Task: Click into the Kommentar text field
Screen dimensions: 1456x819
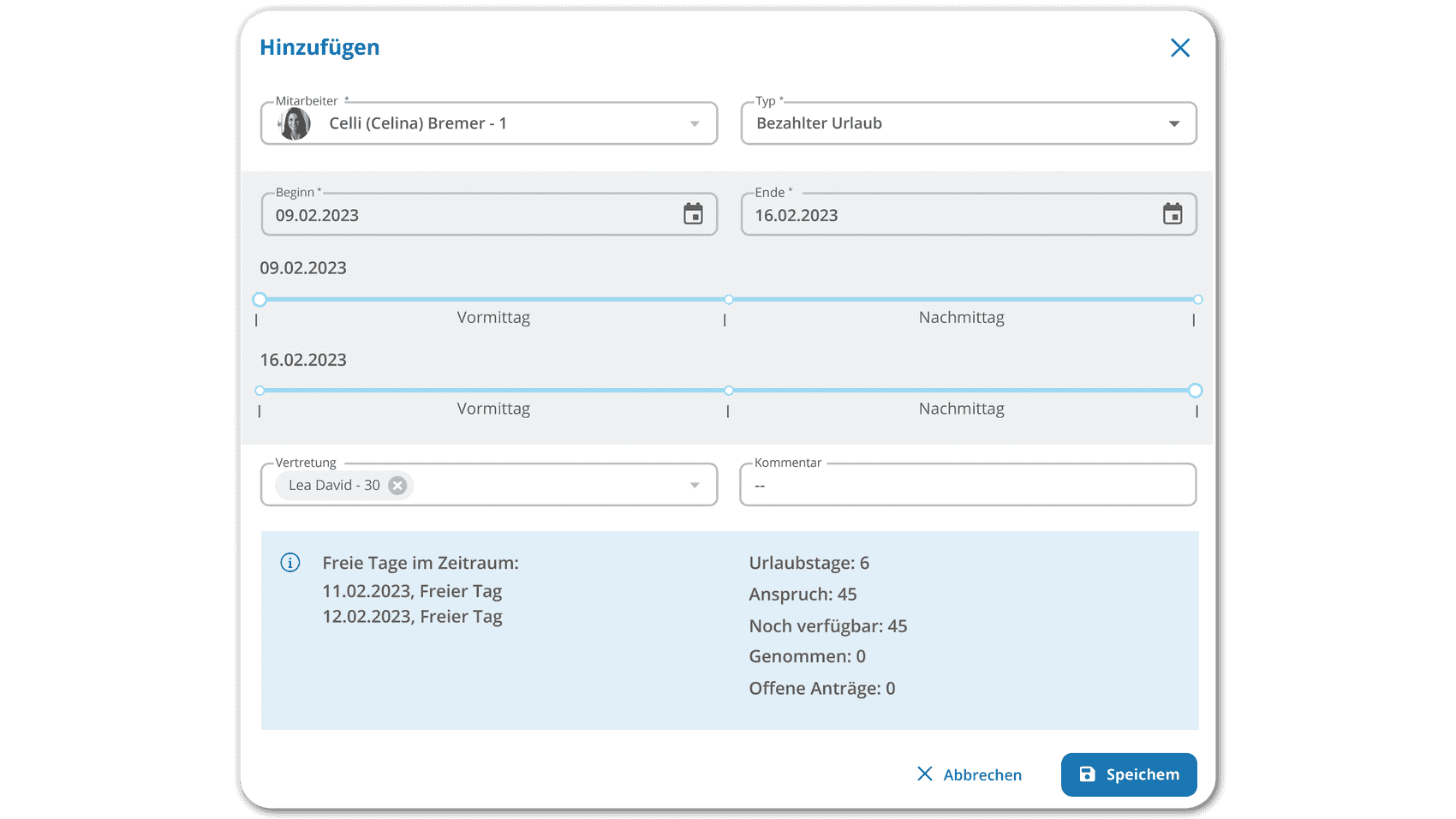Action: pyautogui.click(x=968, y=486)
